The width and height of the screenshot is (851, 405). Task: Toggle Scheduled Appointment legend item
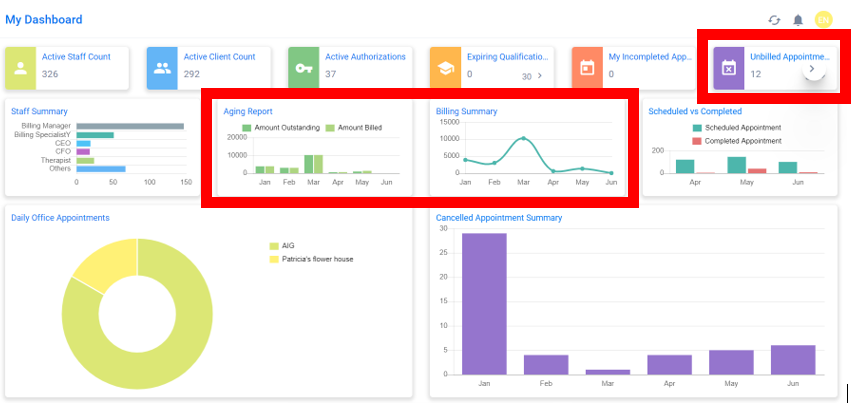[x=737, y=128]
